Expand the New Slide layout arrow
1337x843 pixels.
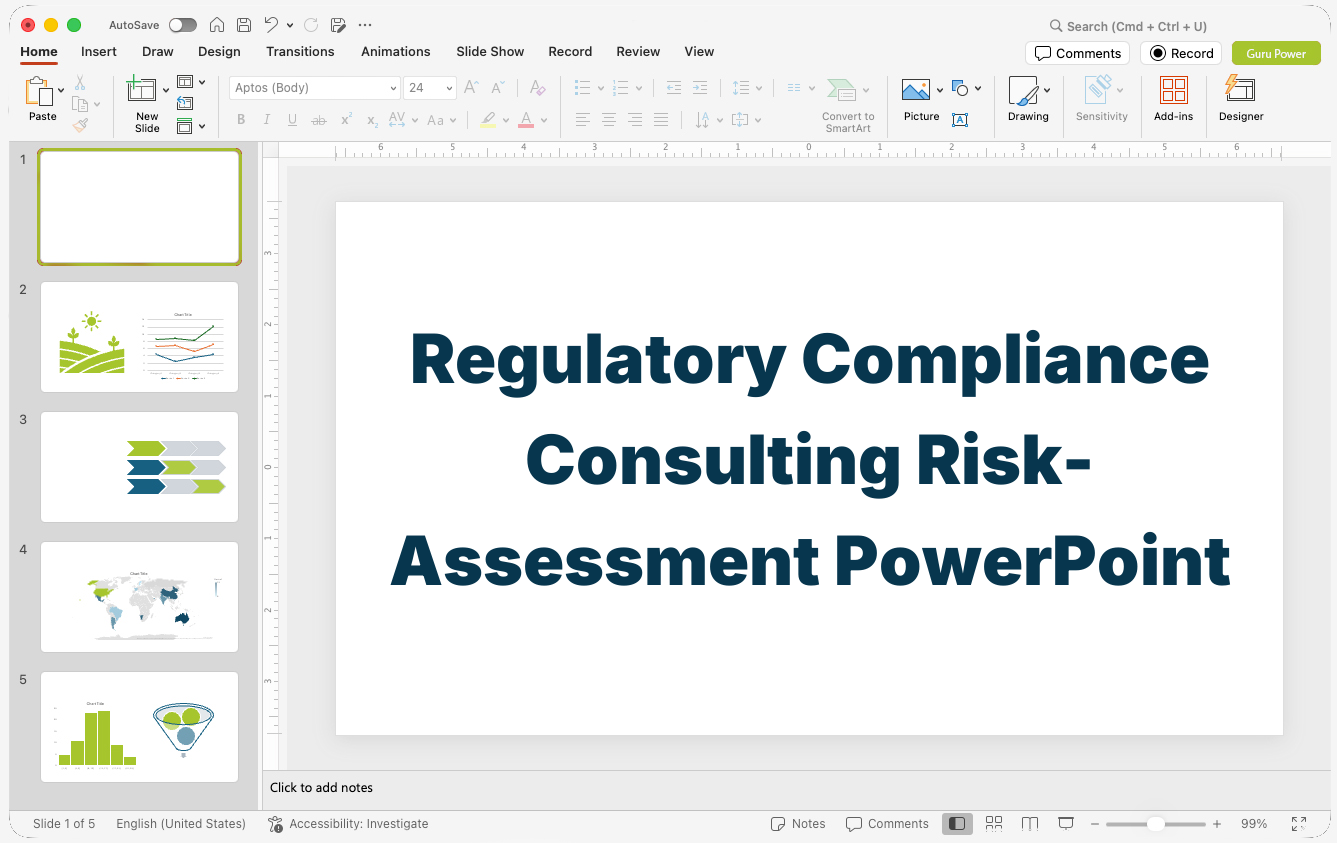point(166,90)
